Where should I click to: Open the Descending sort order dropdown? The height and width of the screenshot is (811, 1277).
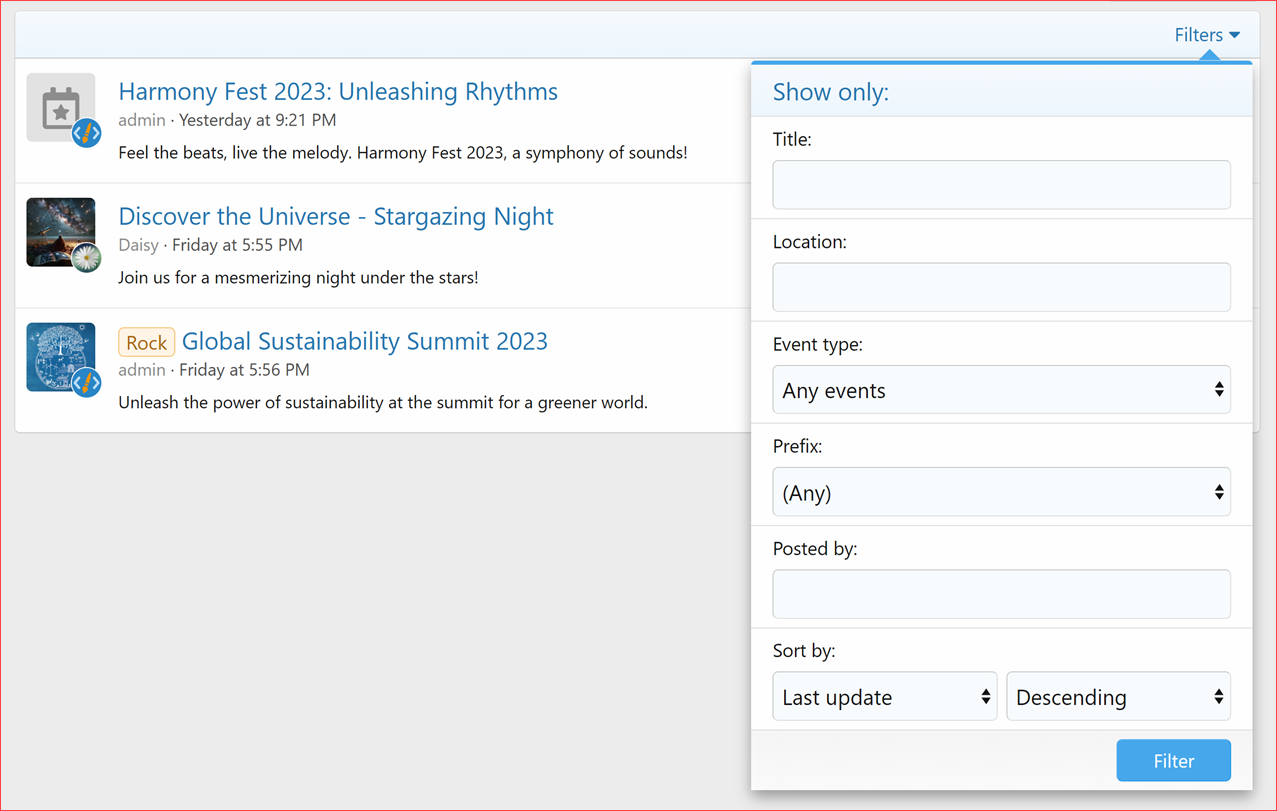pyautogui.click(x=1117, y=696)
